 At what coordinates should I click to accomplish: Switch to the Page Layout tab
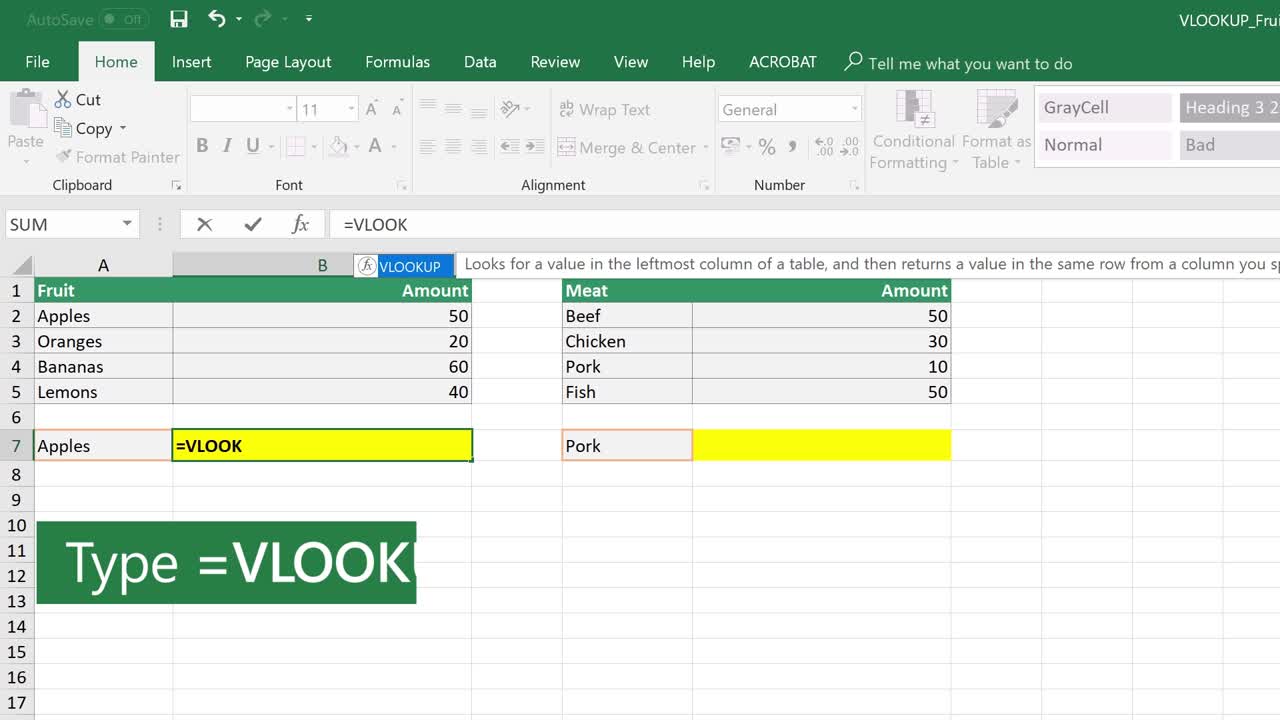click(x=288, y=62)
